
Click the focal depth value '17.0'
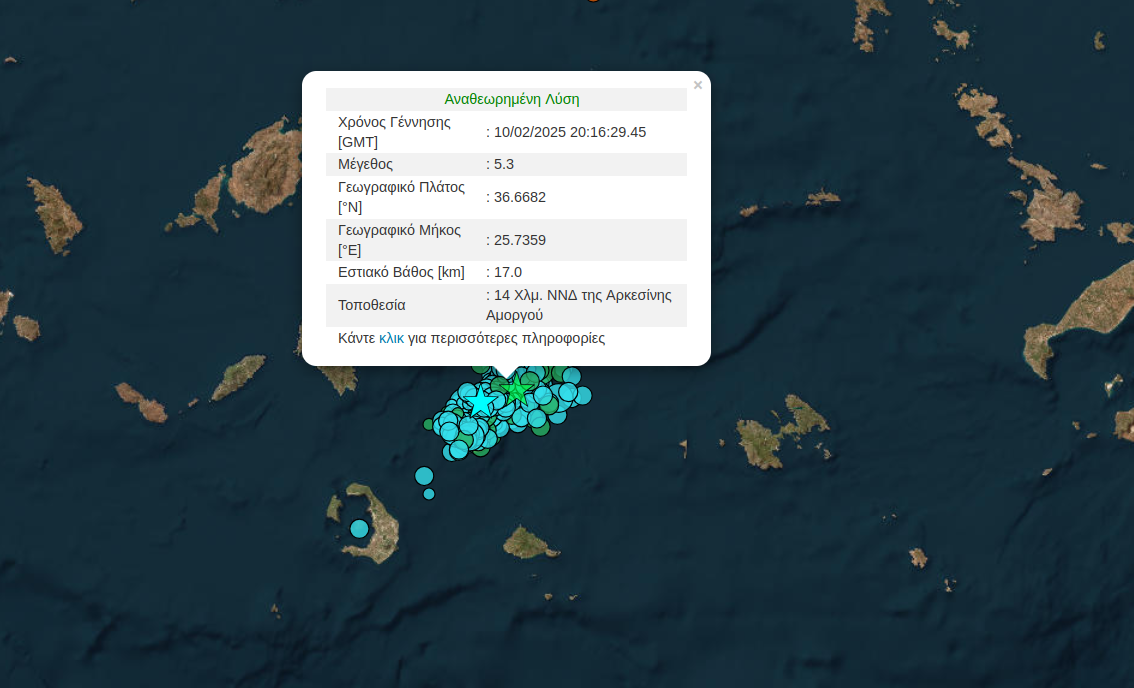[508, 272]
